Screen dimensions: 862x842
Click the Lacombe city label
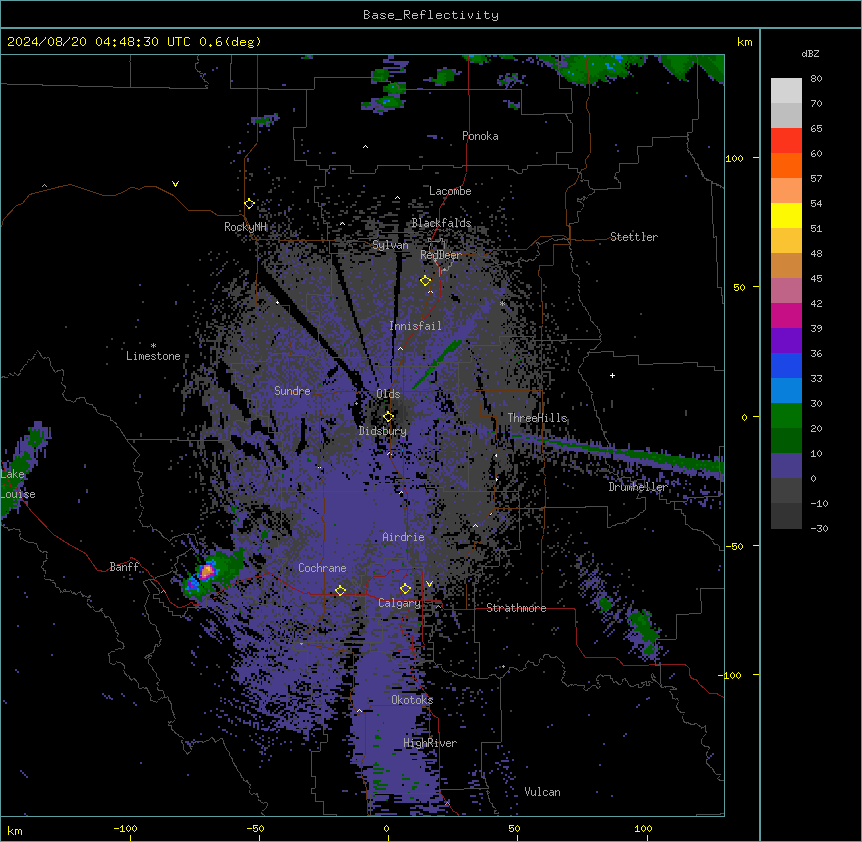[x=450, y=191]
